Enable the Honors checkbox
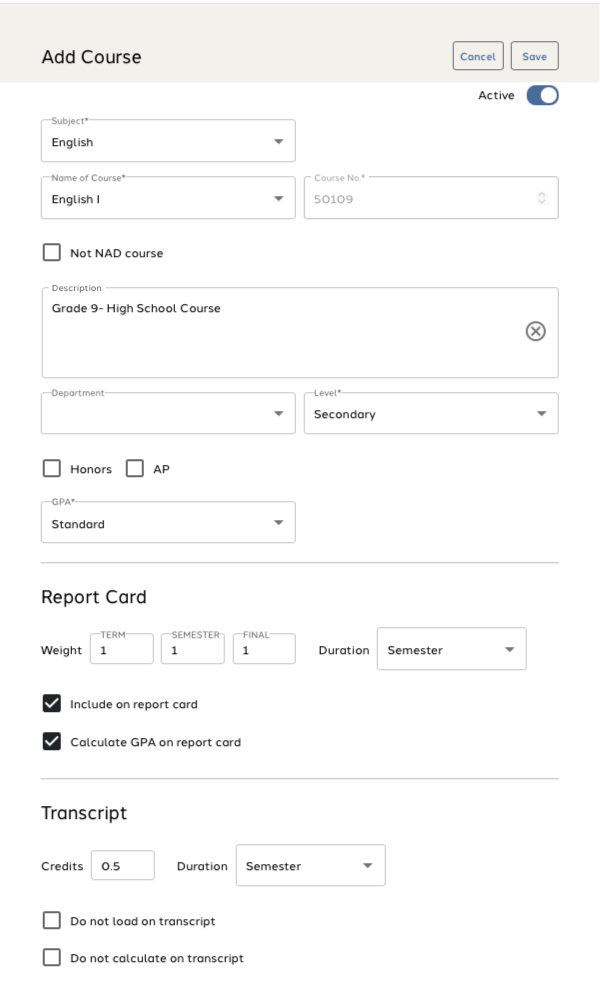This screenshot has width=600, height=984. click(52, 469)
